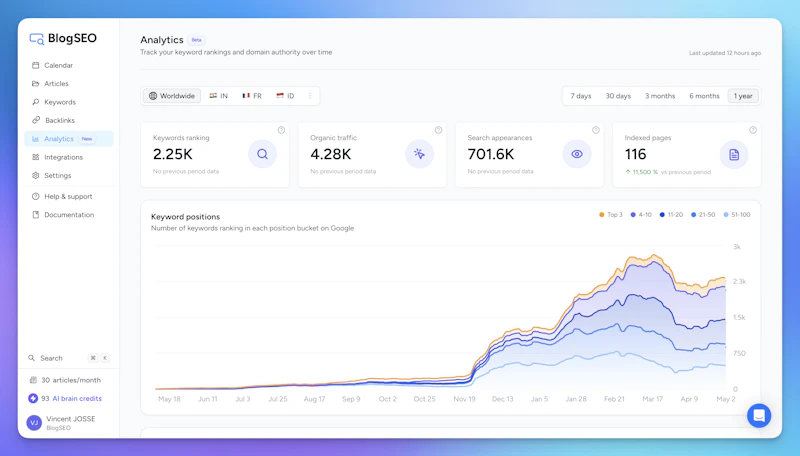Select the ID country filter
Screen dimensions: 800x456
pyautogui.click(x=285, y=96)
